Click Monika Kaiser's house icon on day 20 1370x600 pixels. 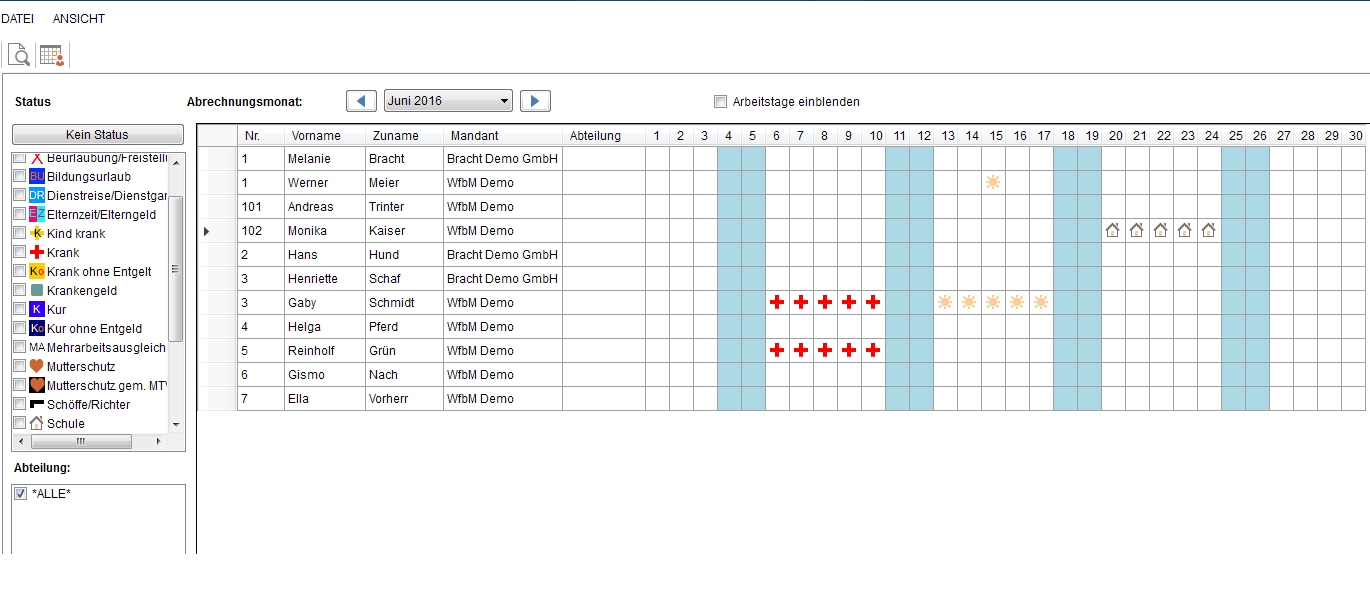pyautogui.click(x=1112, y=231)
